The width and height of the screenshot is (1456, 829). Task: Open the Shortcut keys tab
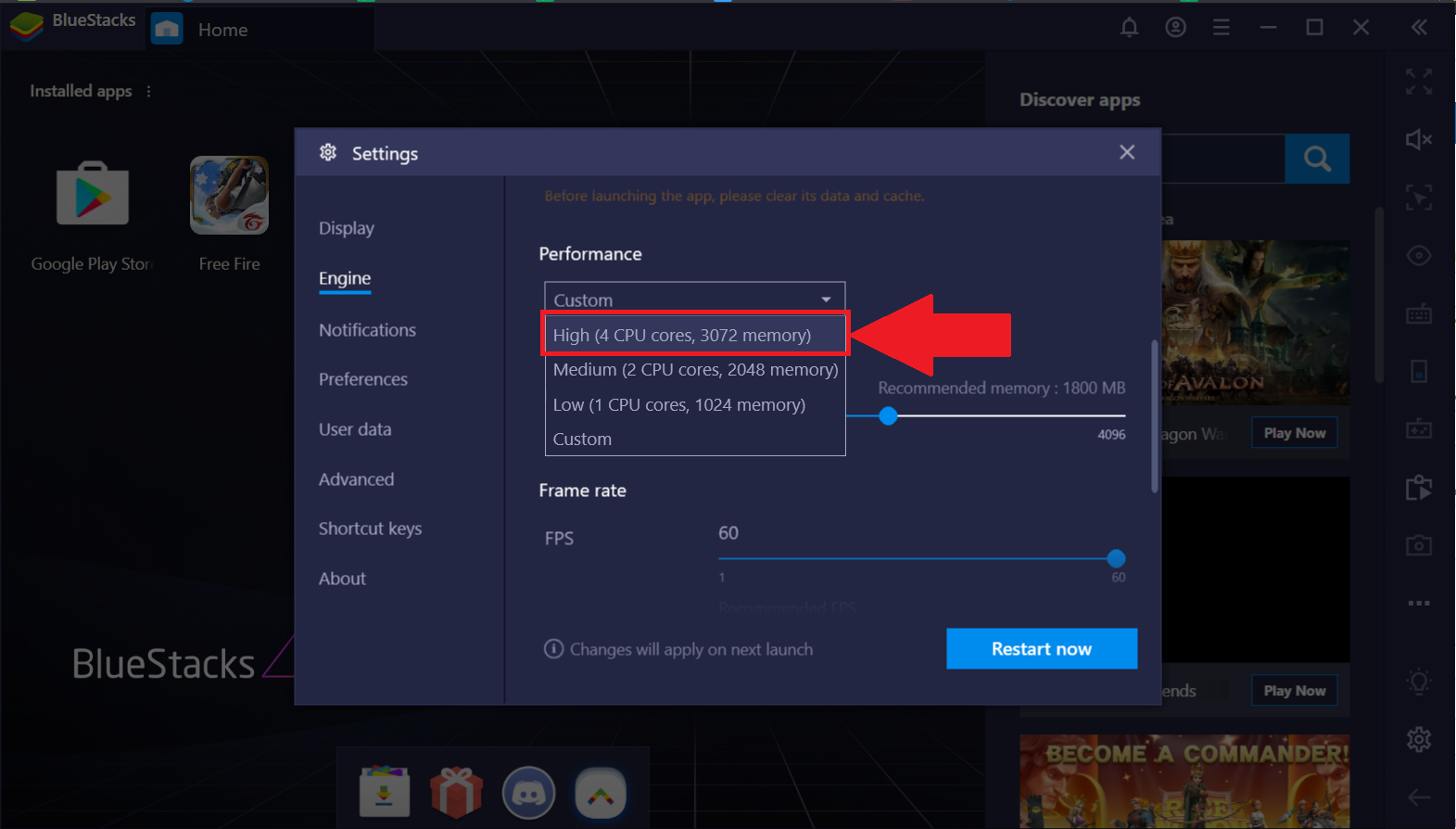[x=370, y=529]
